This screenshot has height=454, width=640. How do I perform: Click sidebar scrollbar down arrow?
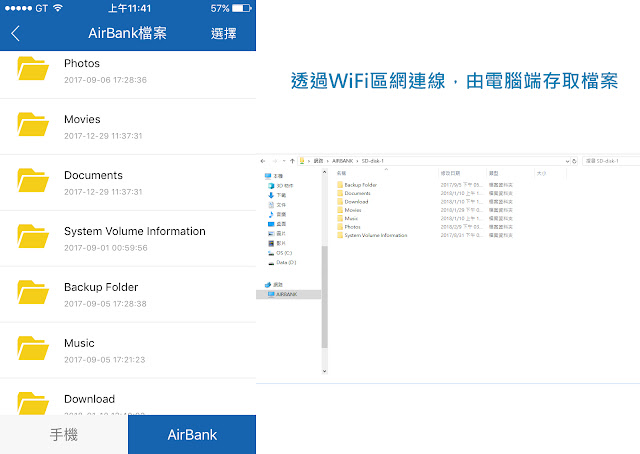[324, 371]
